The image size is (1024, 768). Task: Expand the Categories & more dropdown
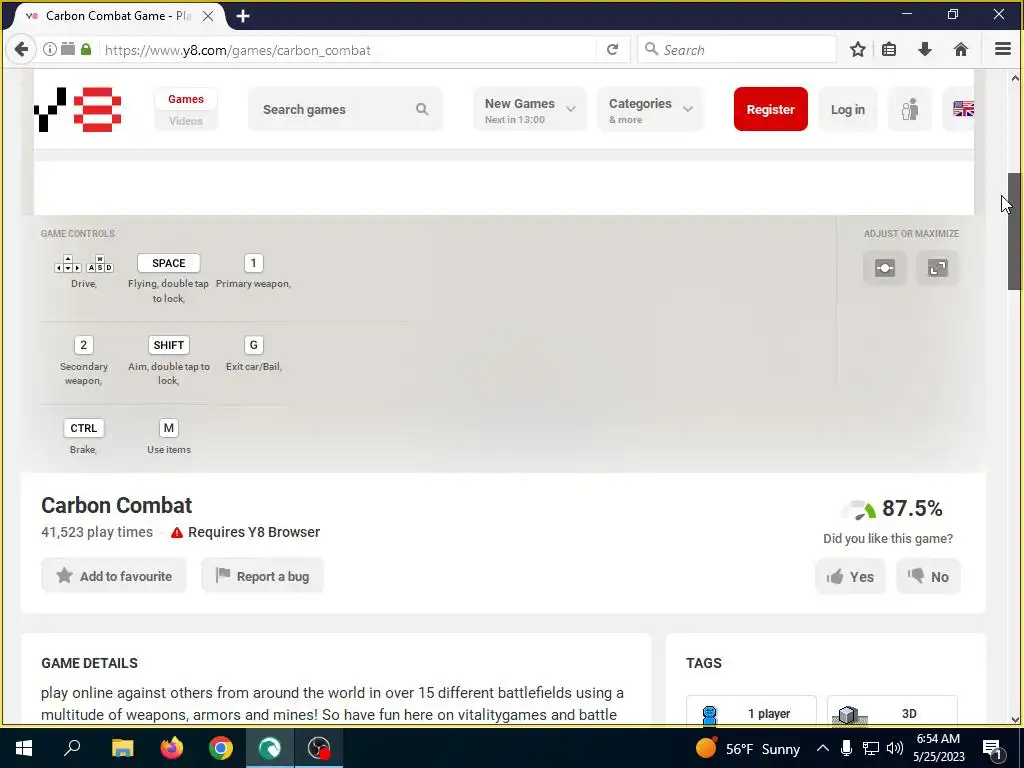650,110
